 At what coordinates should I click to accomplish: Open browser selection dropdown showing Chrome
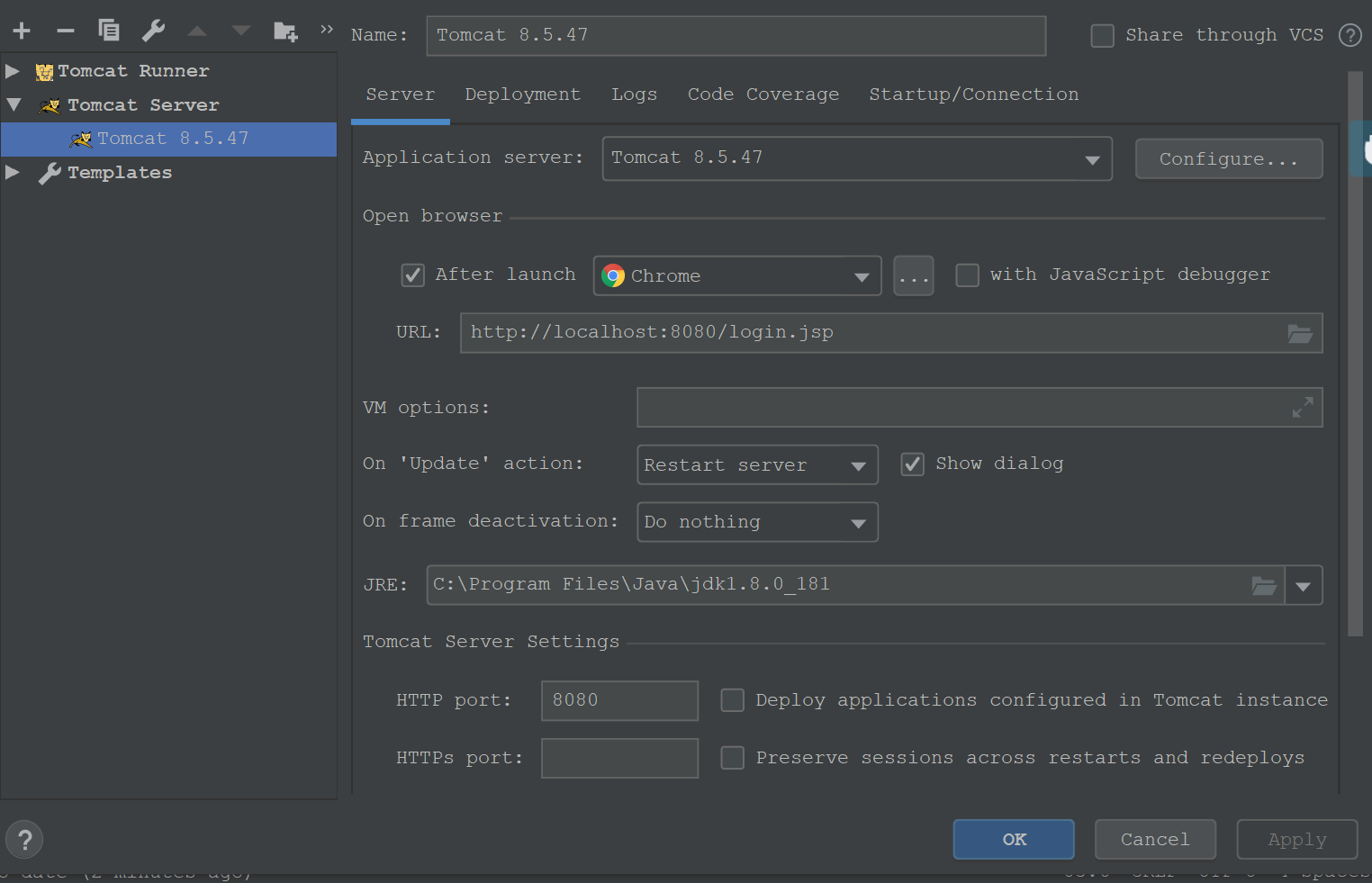[737, 275]
